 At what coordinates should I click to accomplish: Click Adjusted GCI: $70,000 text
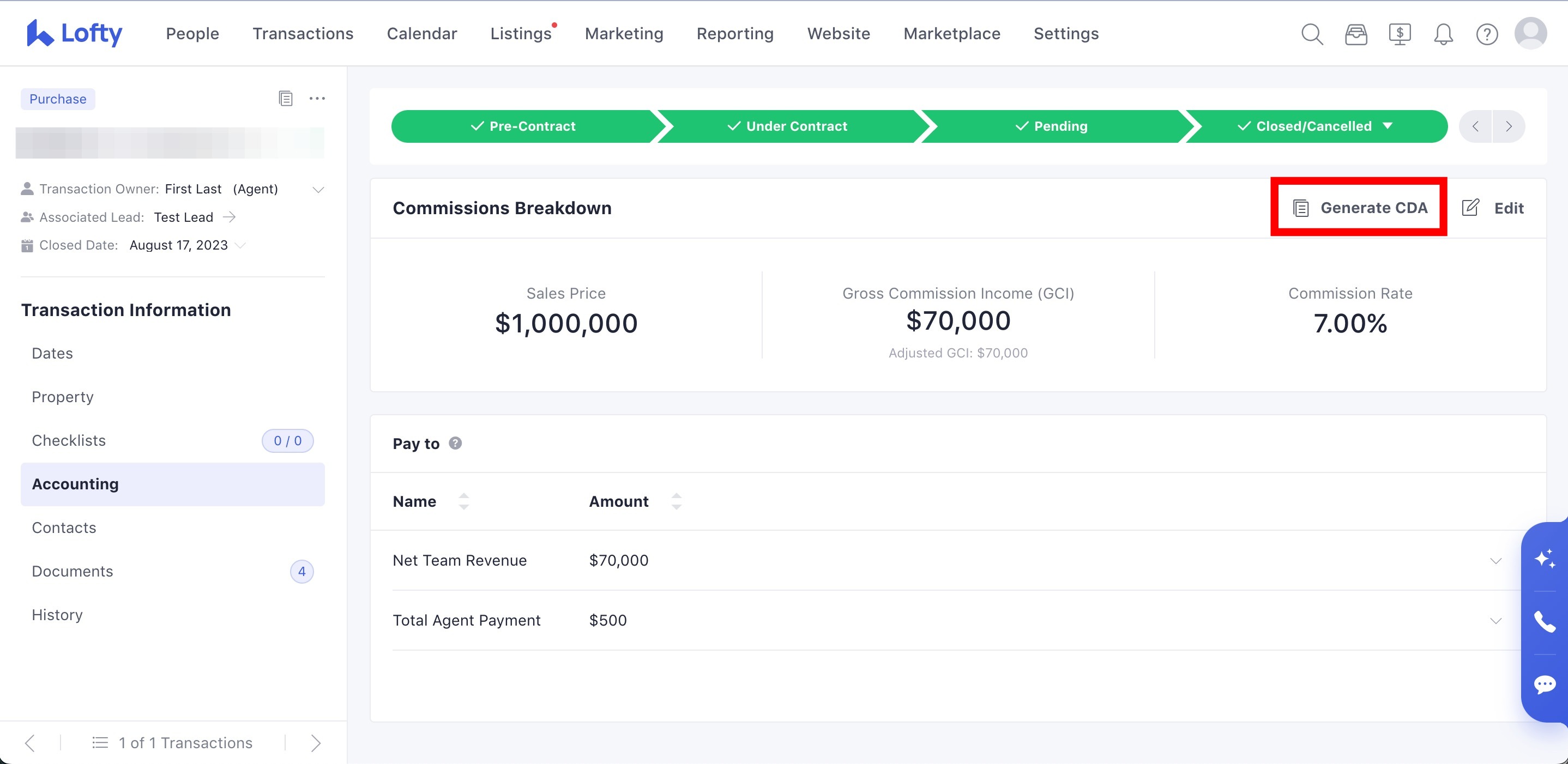pyautogui.click(x=958, y=353)
